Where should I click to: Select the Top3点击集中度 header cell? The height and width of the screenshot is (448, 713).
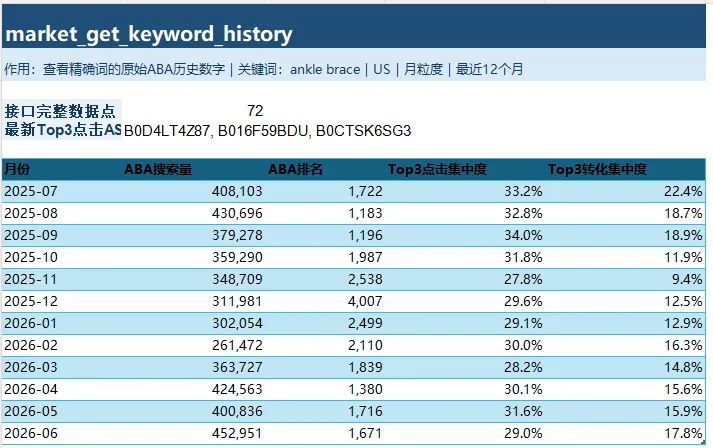tap(466, 169)
